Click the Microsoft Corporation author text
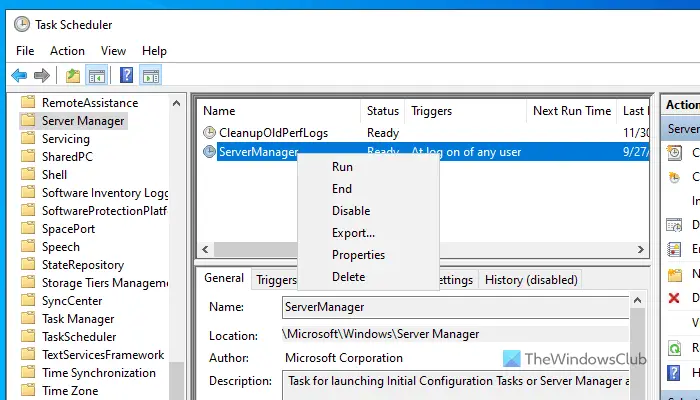 344,358
